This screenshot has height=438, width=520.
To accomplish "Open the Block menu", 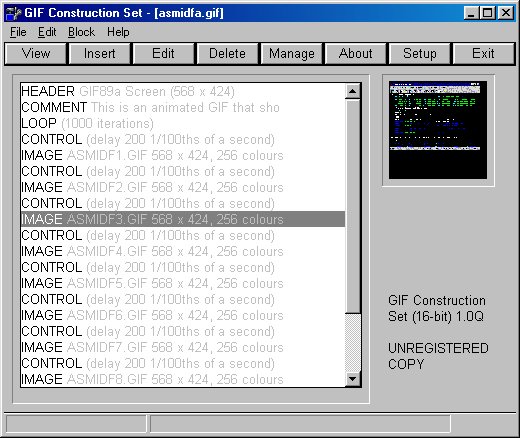I will point(81,32).
